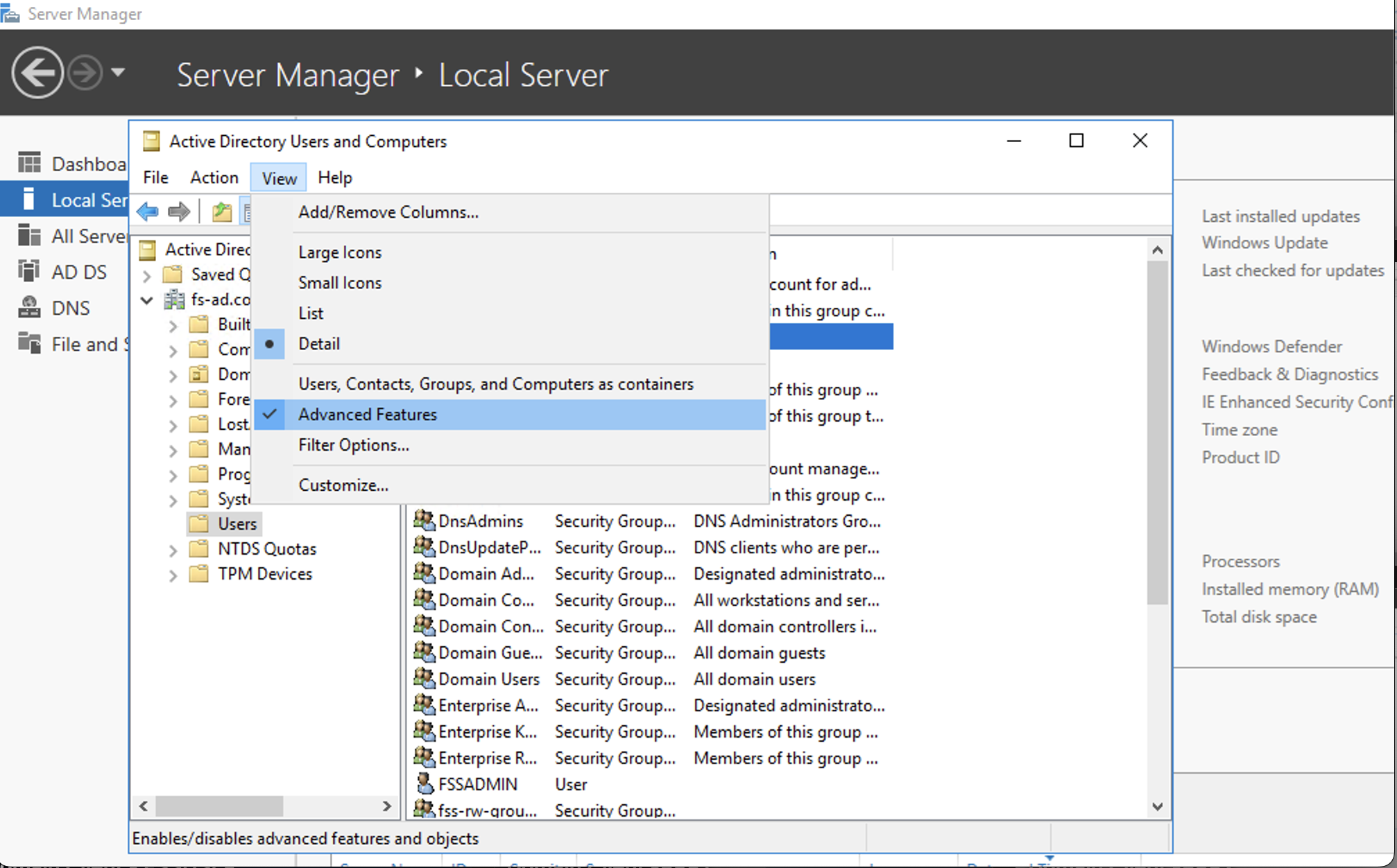Screen dimensions: 1397x868
Task: Enable Users, Contacts, Groups, and Computers as containers
Action: [x=495, y=383]
